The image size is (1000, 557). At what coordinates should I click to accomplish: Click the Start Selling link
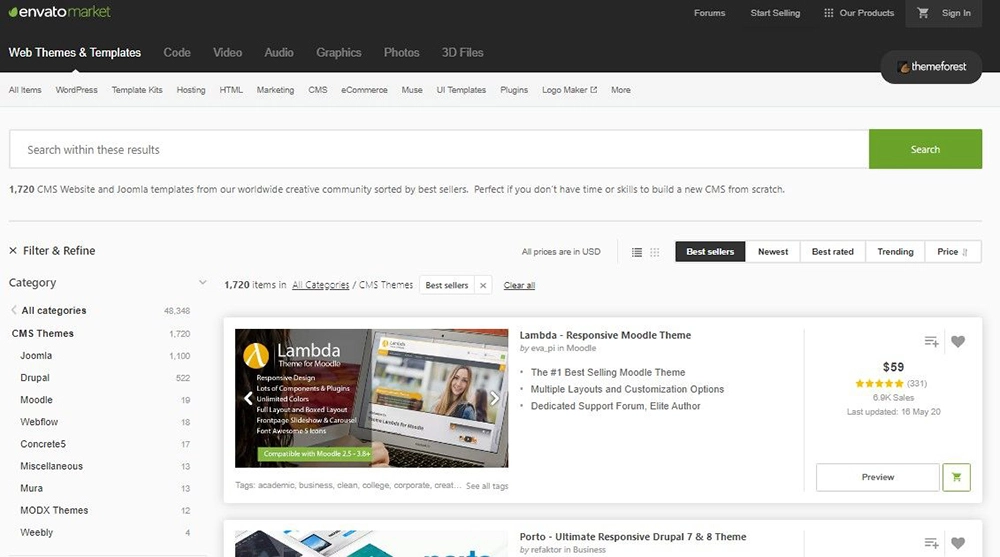point(775,13)
